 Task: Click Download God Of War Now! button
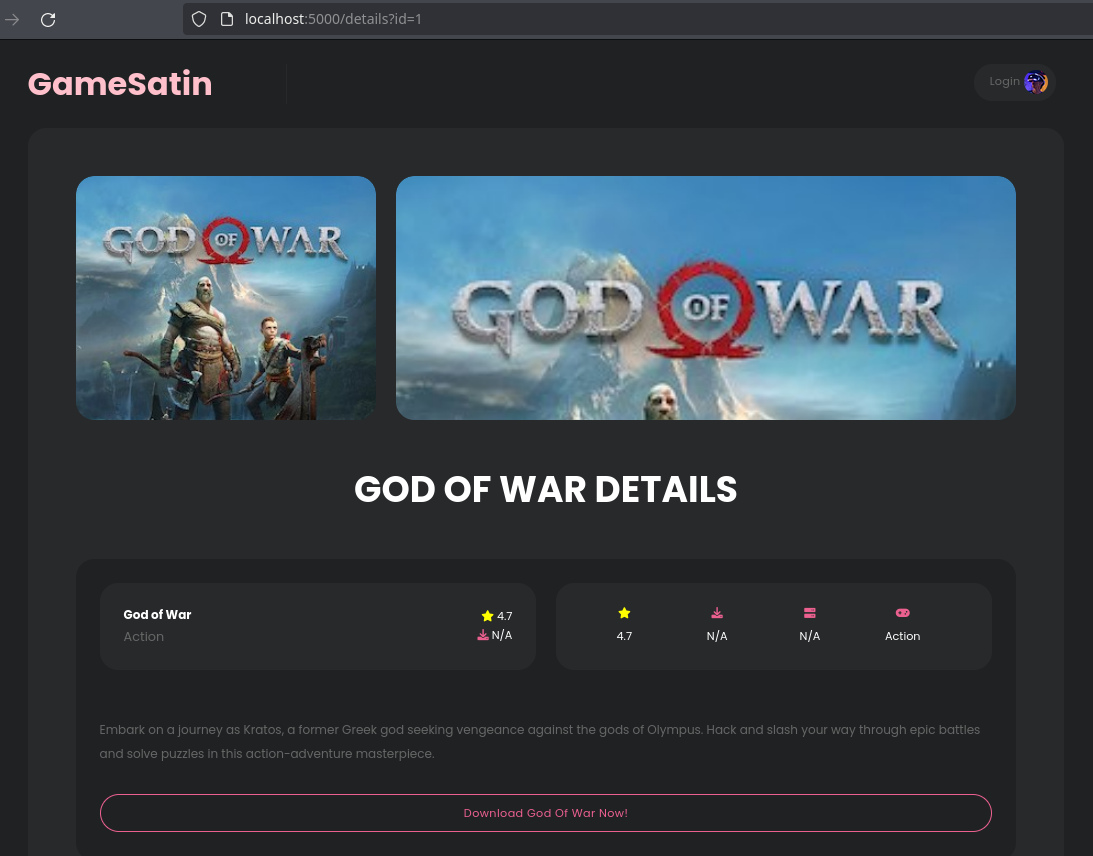tap(546, 813)
